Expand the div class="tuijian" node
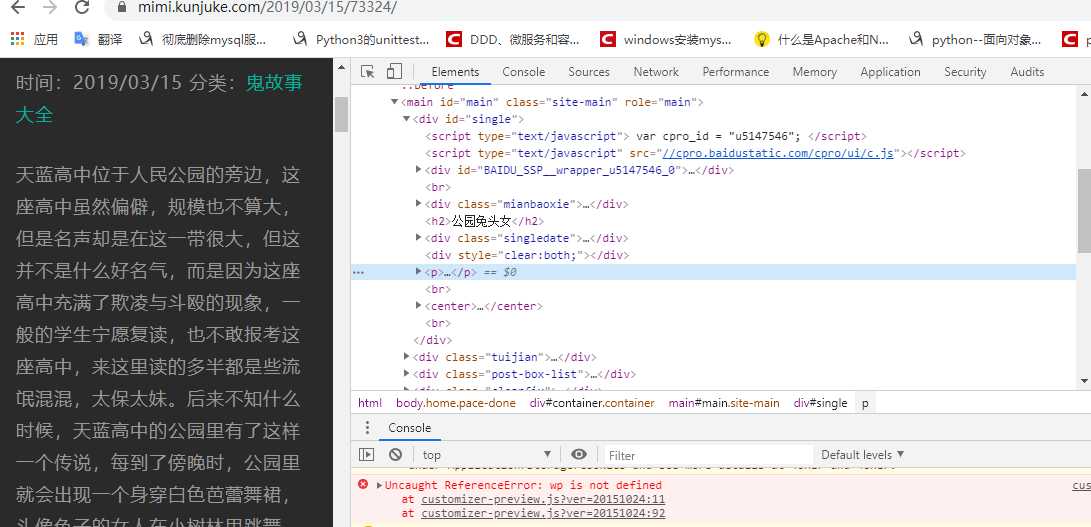The width and height of the screenshot is (1091, 527). coord(406,356)
